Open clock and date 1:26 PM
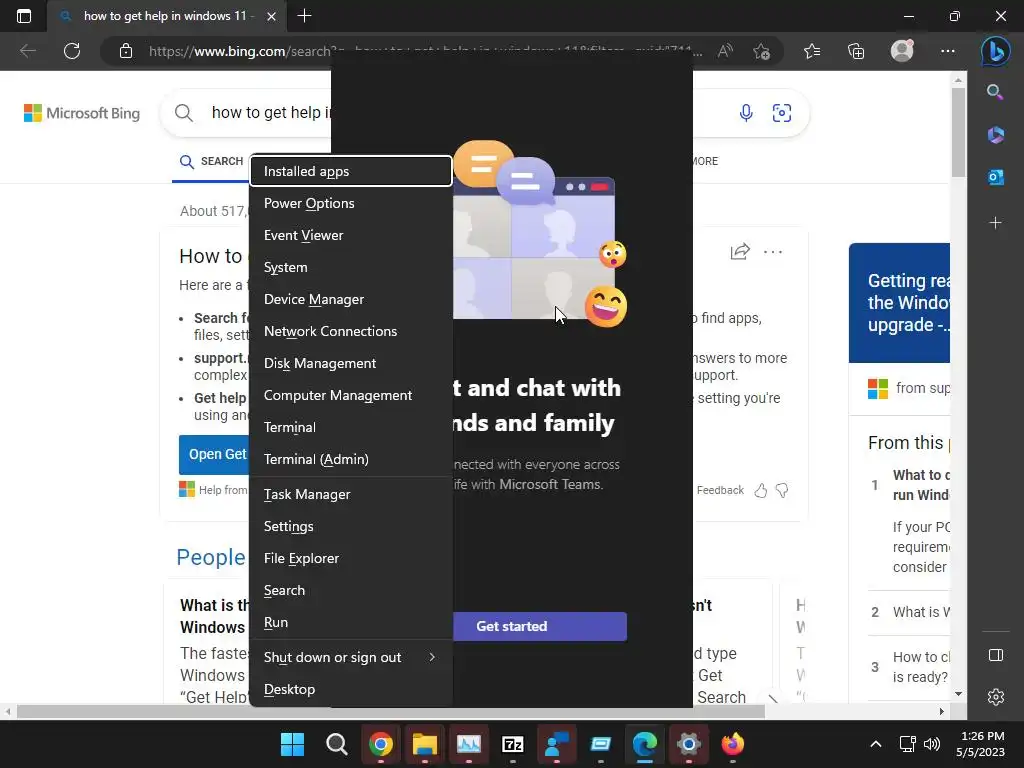Viewport: 1024px width, 768px height. [980, 744]
